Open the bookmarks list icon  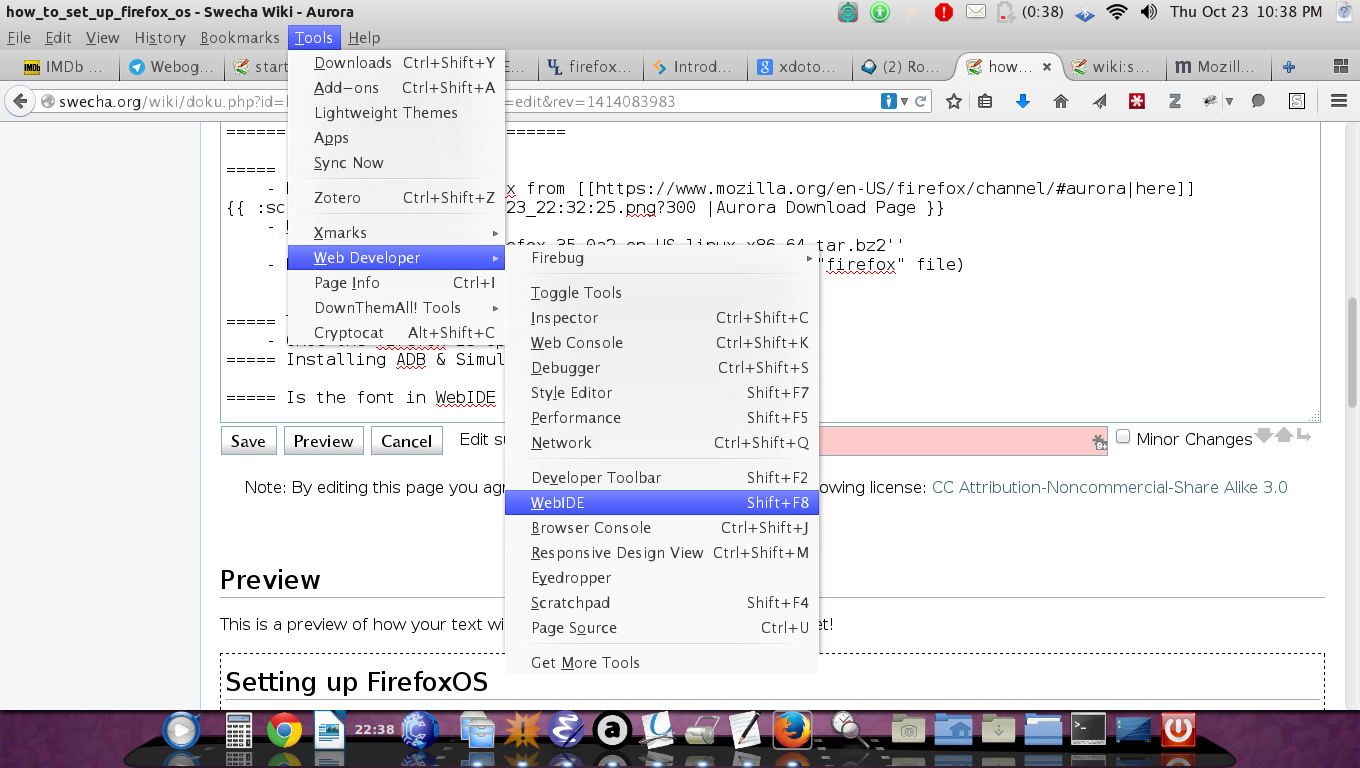[x=985, y=101]
